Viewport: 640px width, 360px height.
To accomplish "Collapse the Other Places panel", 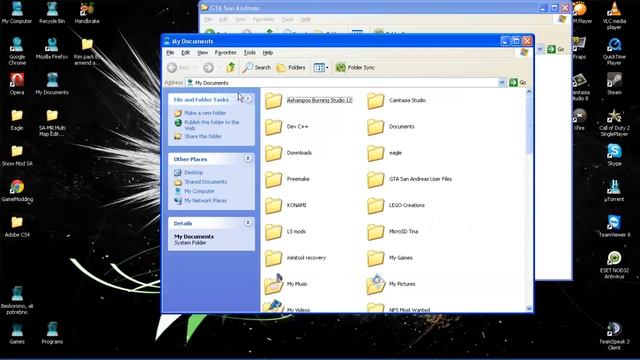I will pos(248,158).
